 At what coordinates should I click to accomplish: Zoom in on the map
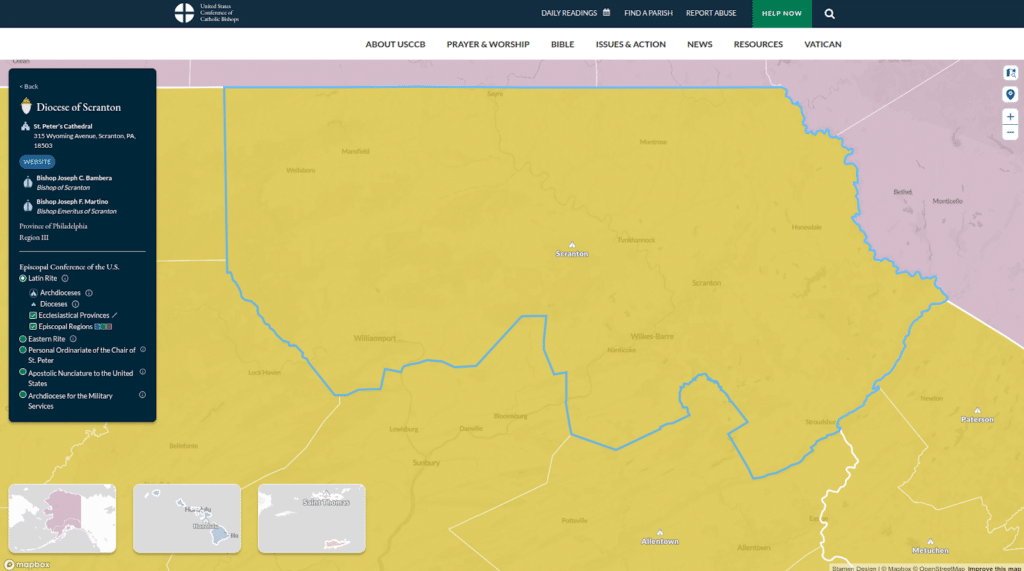click(x=1010, y=117)
